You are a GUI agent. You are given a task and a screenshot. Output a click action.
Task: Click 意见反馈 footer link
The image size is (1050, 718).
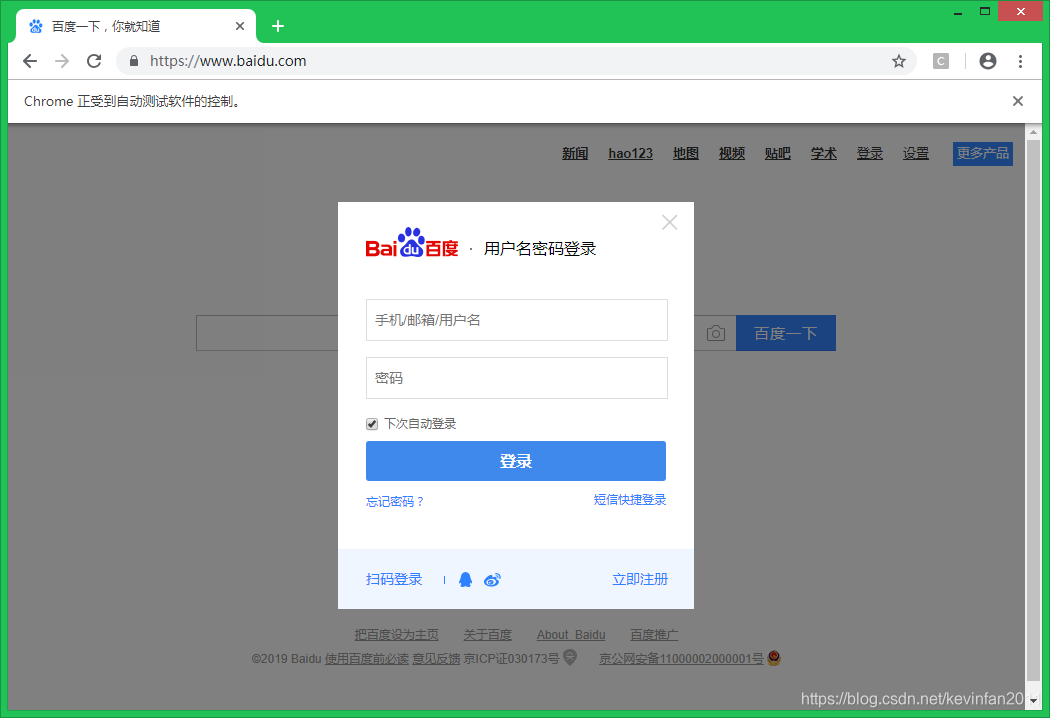pos(436,658)
